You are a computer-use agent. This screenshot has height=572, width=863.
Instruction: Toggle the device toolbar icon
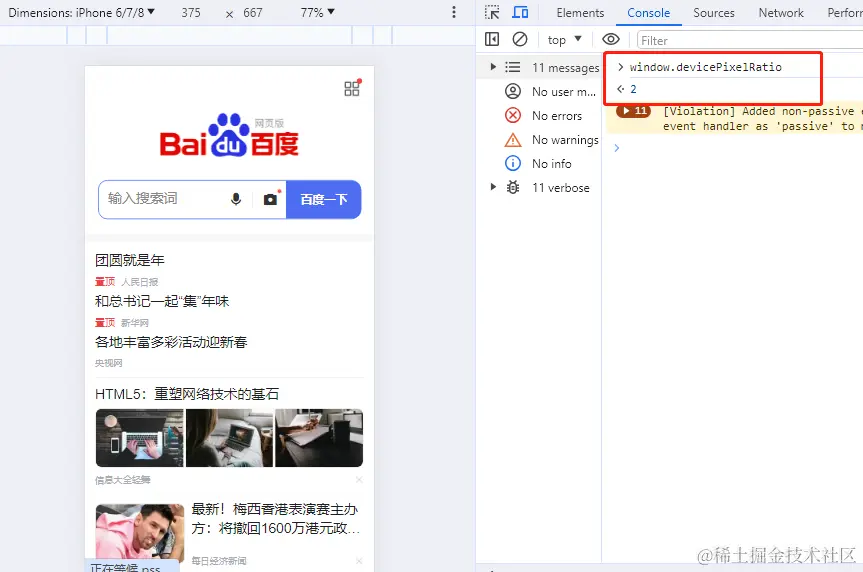[520, 12]
